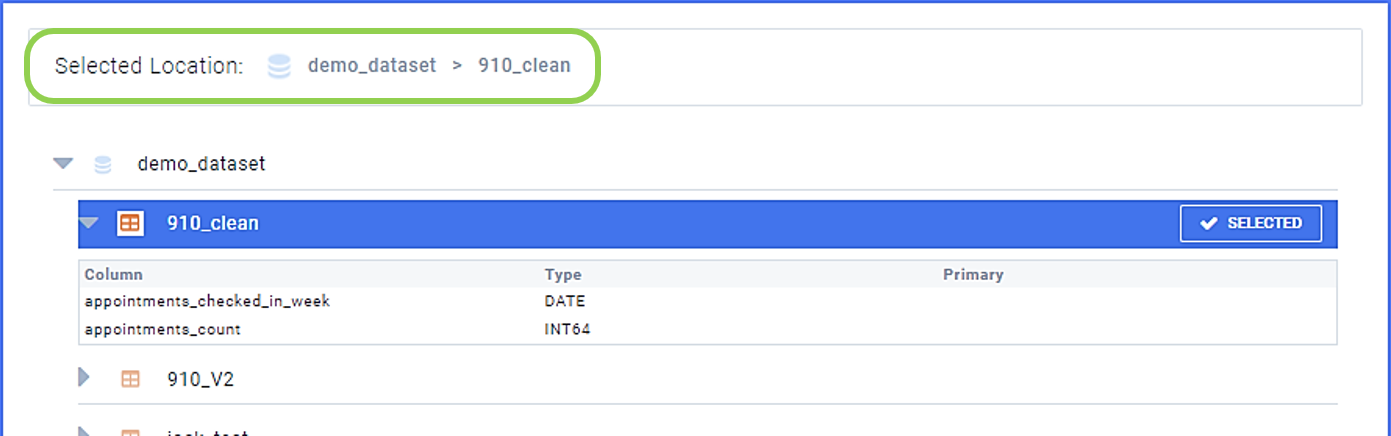Viewport: 1391px width, 436px height.
Task: Expand the partially visible table below 910_V2
Action: 84,431
